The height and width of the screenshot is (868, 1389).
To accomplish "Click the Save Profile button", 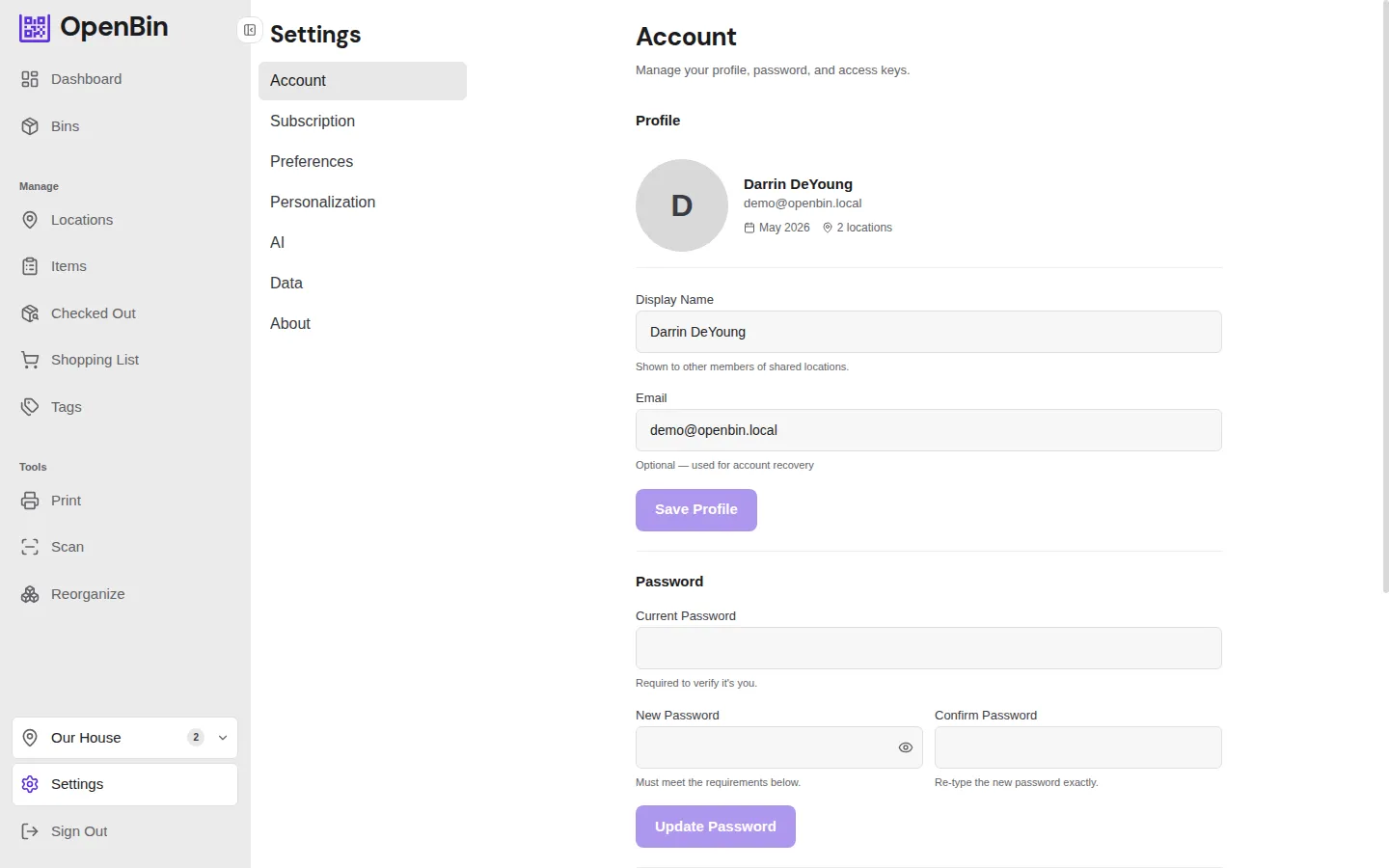I will tap(696, 510).
